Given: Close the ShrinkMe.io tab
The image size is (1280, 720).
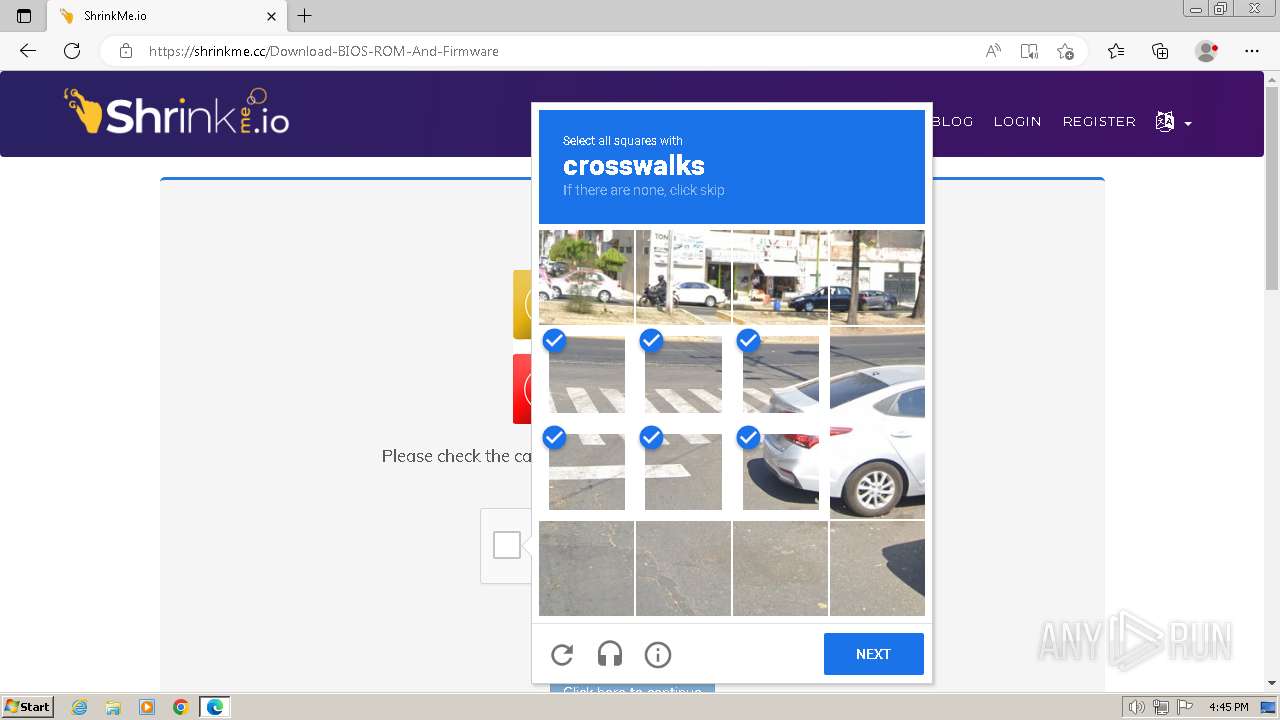Looking at the screenshot, I should click(271, 16).
